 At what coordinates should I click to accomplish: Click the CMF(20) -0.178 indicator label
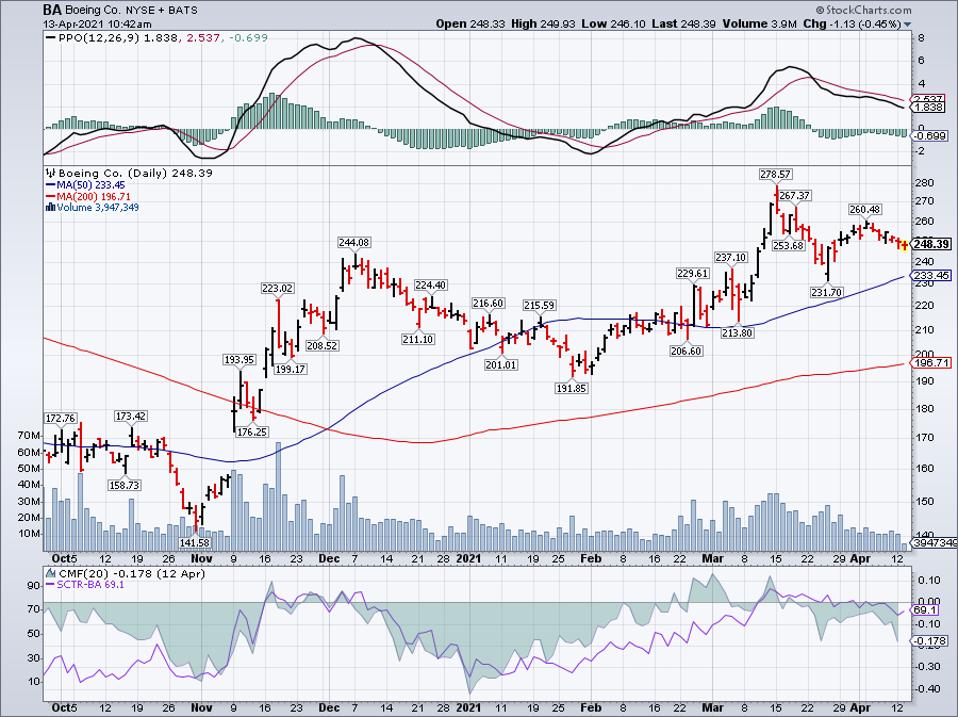132,574
